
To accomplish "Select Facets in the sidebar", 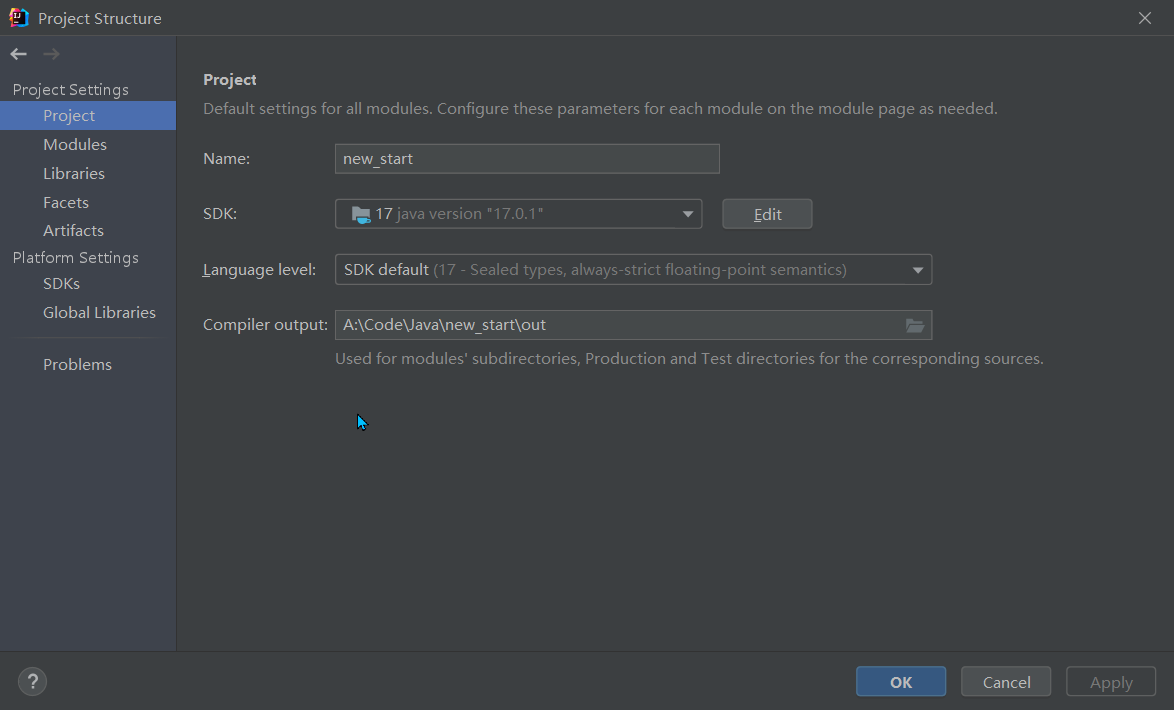I will coord(66,202).
